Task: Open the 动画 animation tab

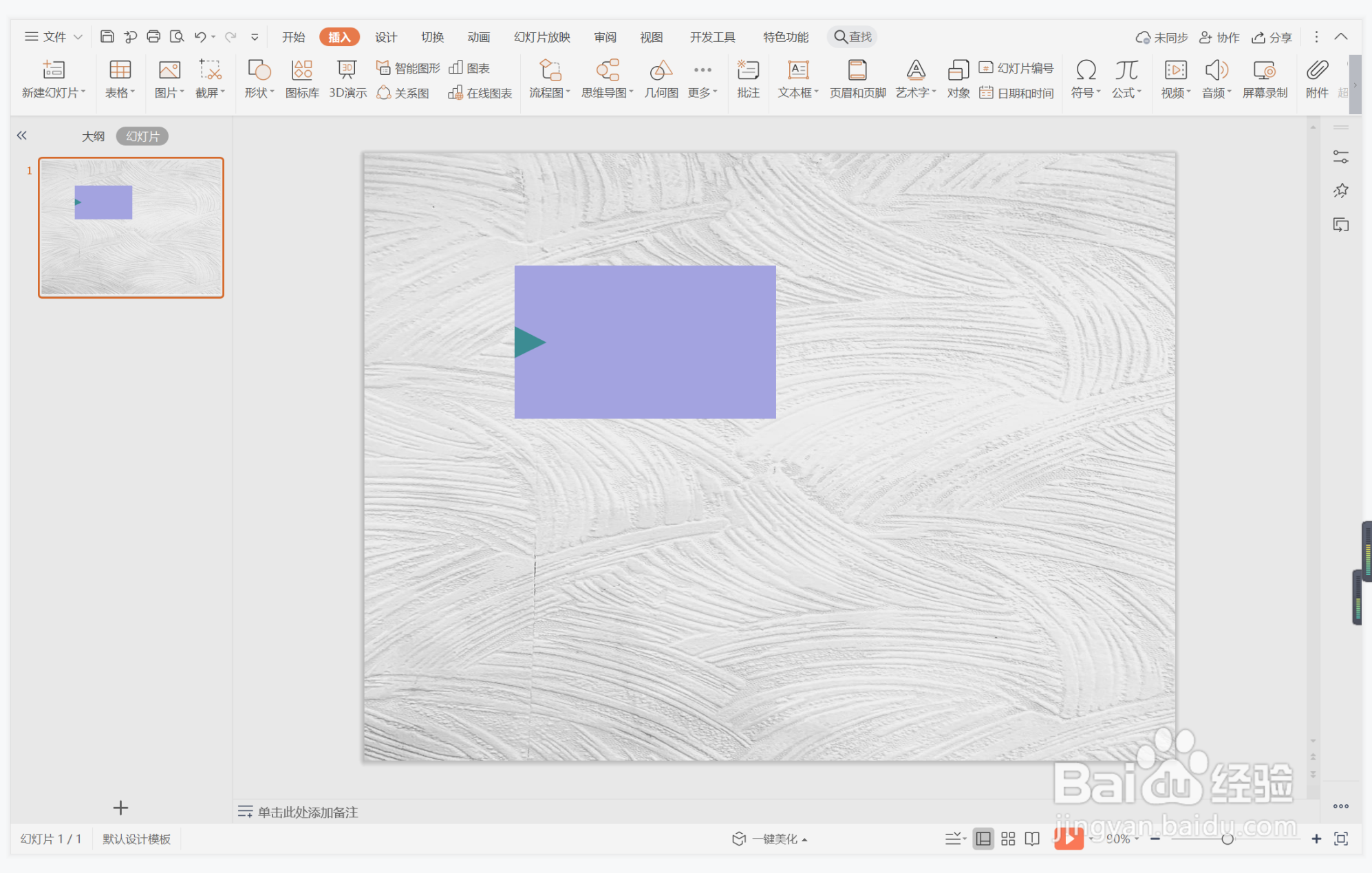Action: tap(478, 37)
